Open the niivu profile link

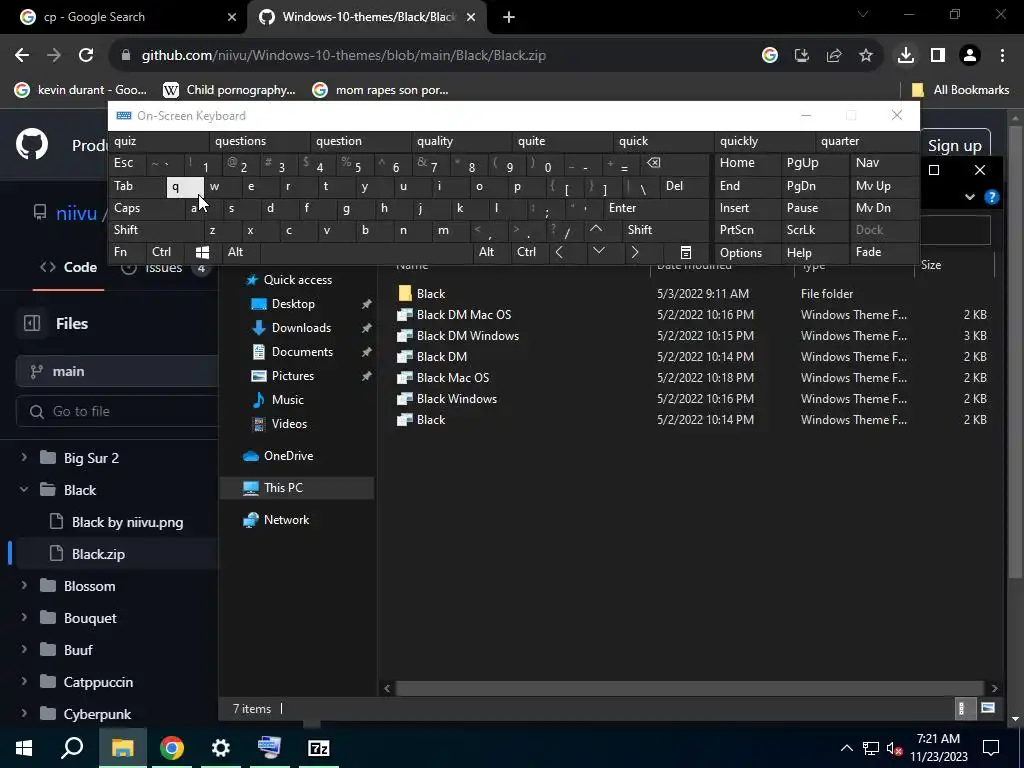click(76, 213)
